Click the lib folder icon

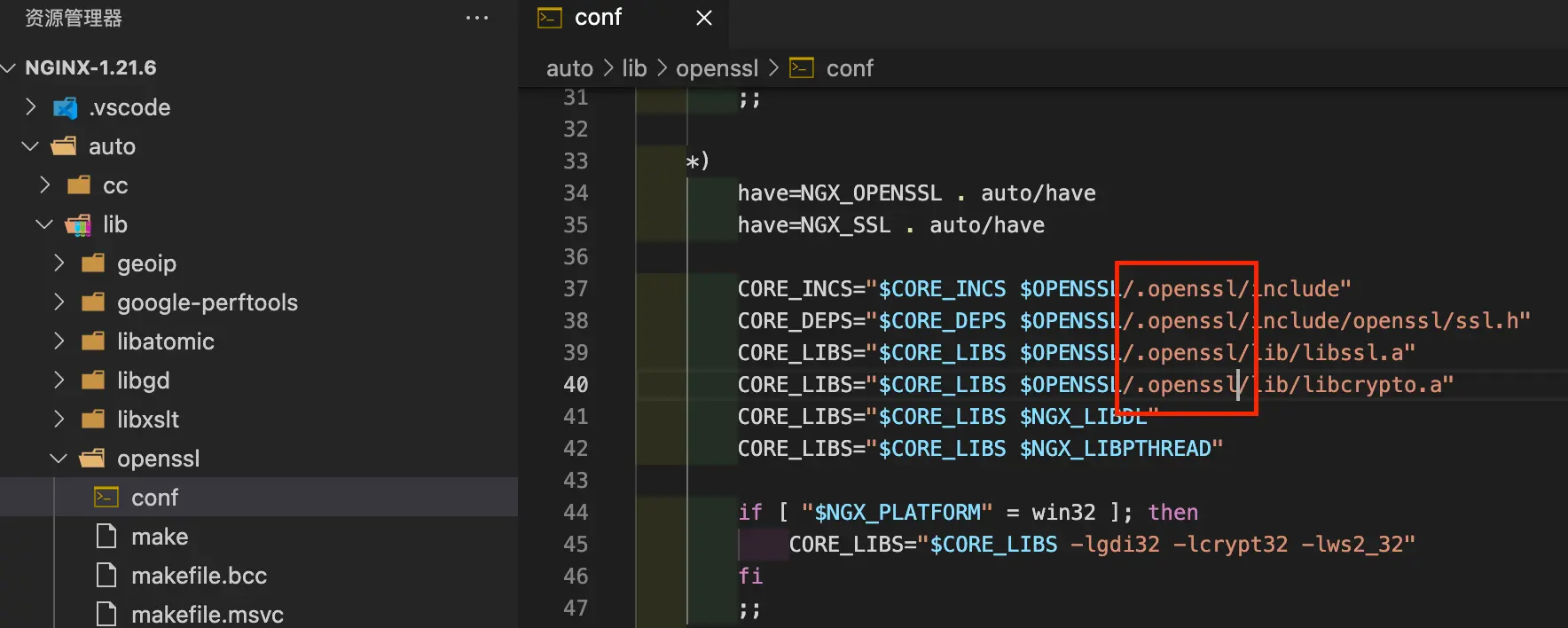click(x=78, y=225)
